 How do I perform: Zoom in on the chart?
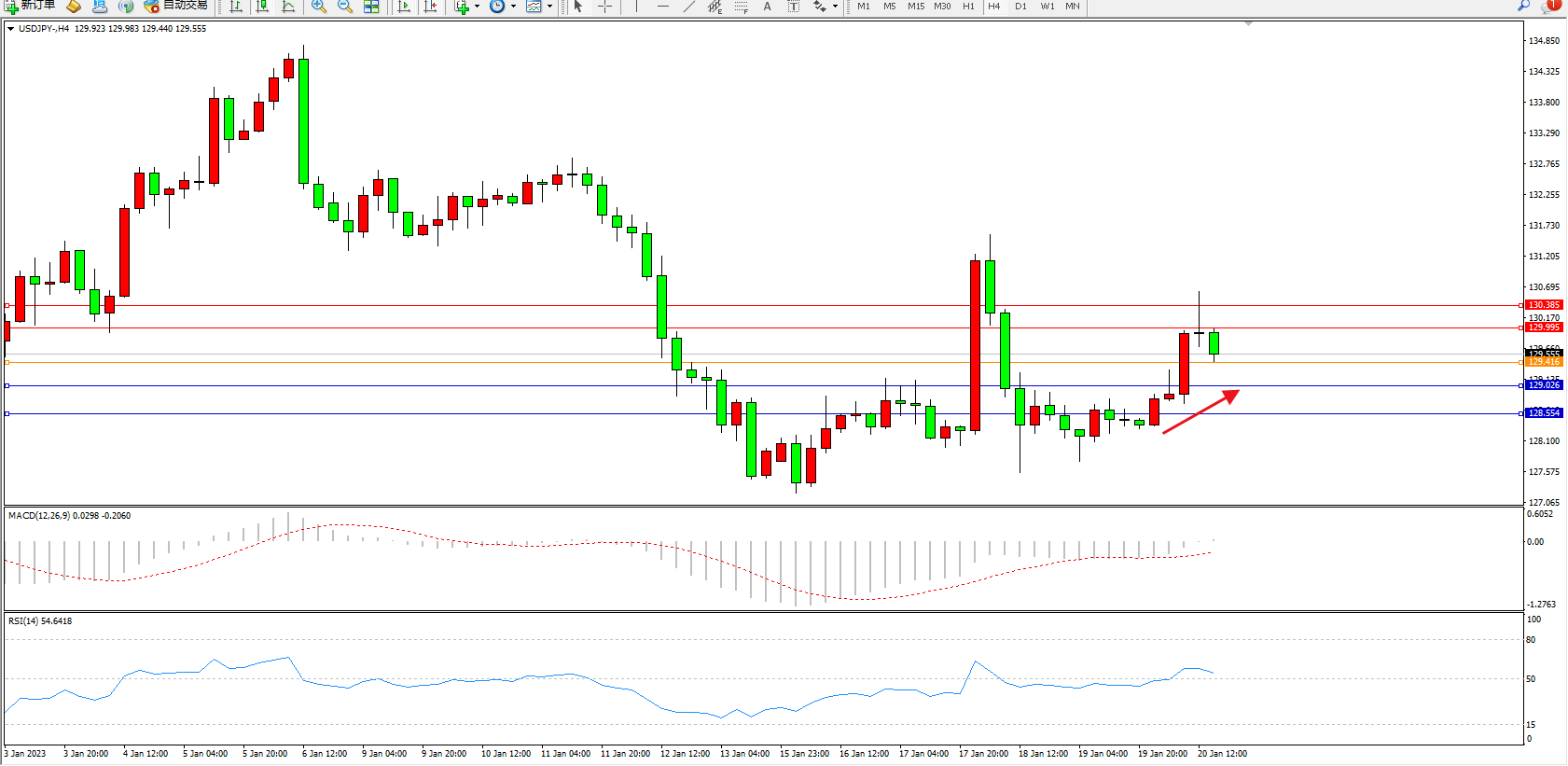point(319,7)
